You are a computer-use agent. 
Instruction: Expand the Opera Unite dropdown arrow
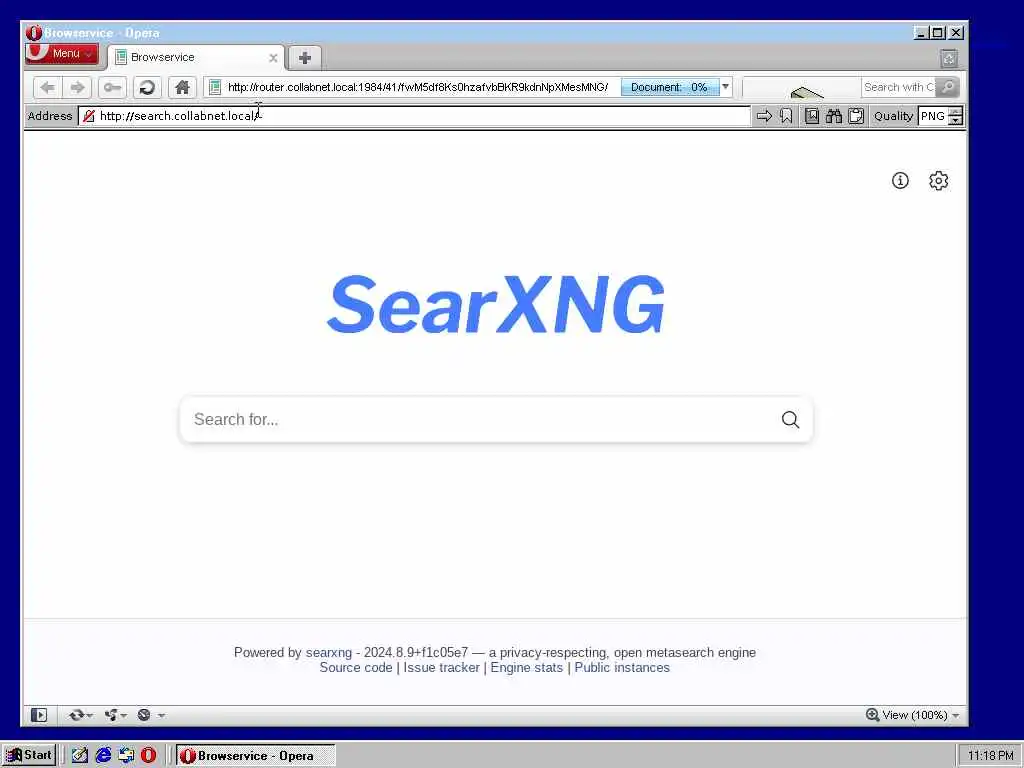point(123,716)
